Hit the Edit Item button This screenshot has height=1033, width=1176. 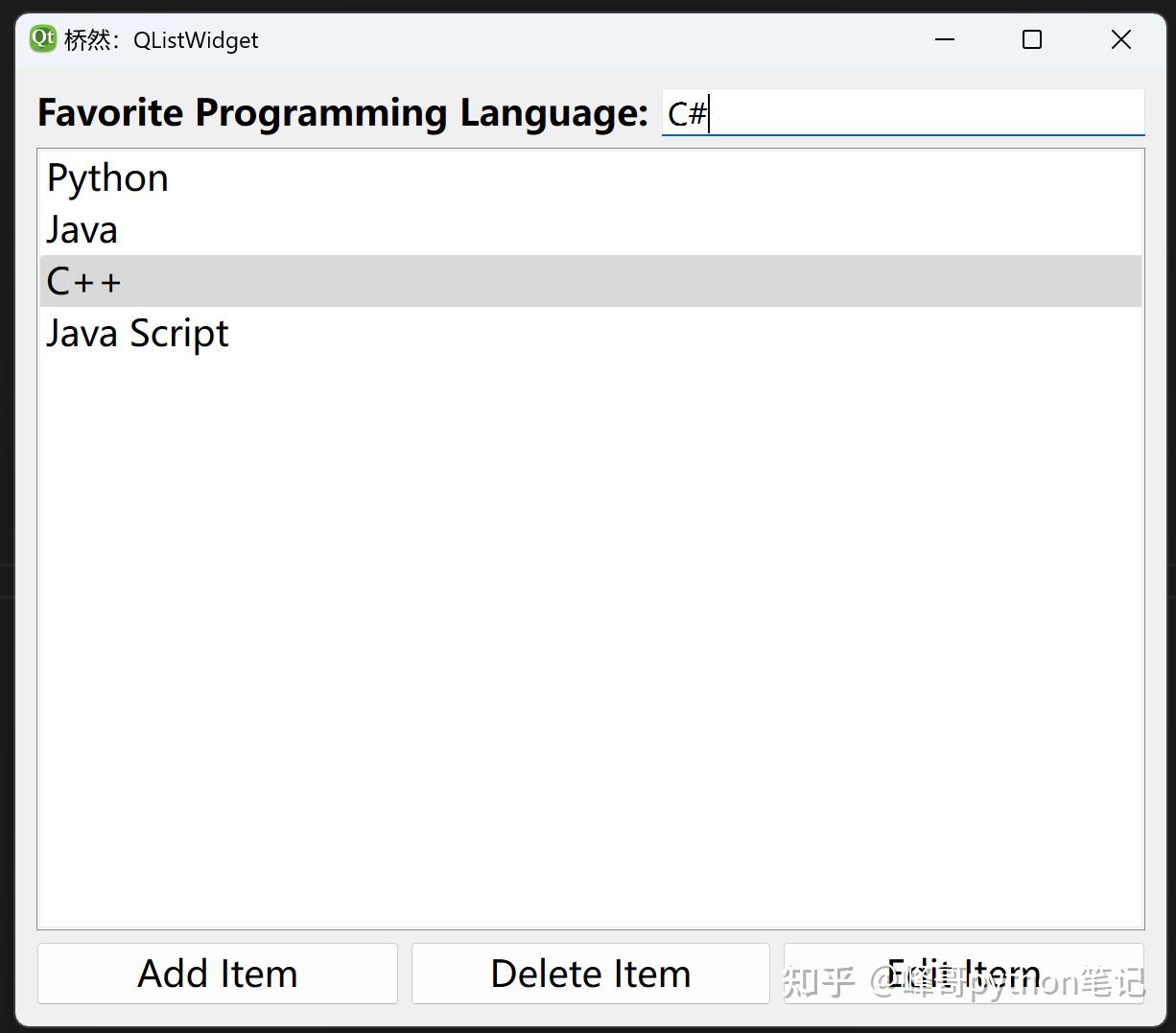963,974
